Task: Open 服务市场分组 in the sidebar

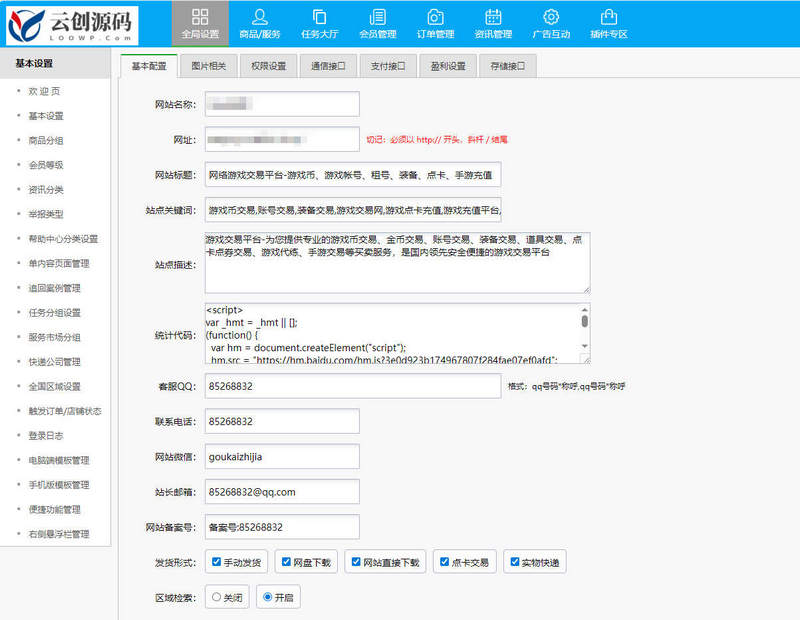Action: pos(55,337)
